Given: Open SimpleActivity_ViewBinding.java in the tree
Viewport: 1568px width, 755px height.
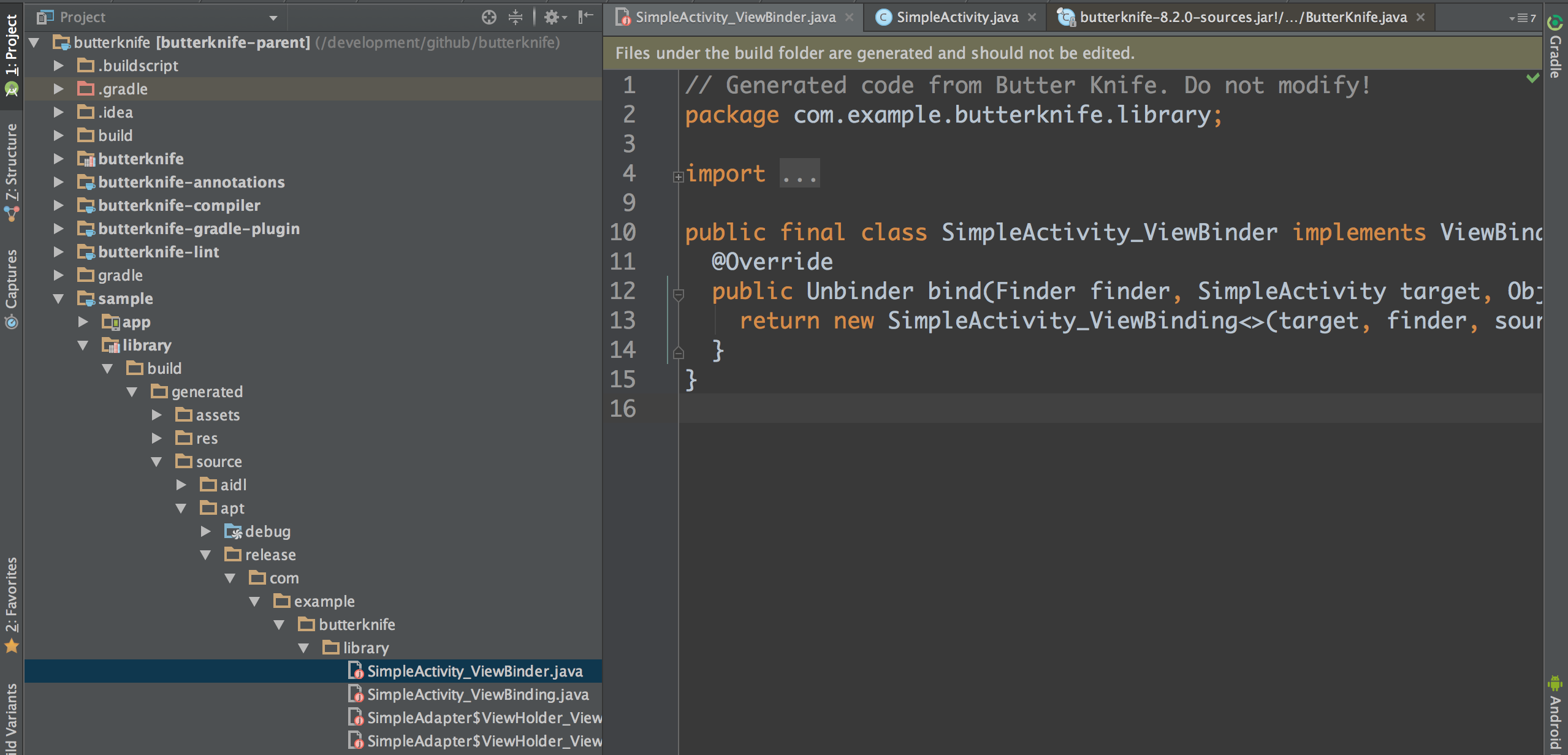Looking at the screenshot, I should tap(477, 694).
